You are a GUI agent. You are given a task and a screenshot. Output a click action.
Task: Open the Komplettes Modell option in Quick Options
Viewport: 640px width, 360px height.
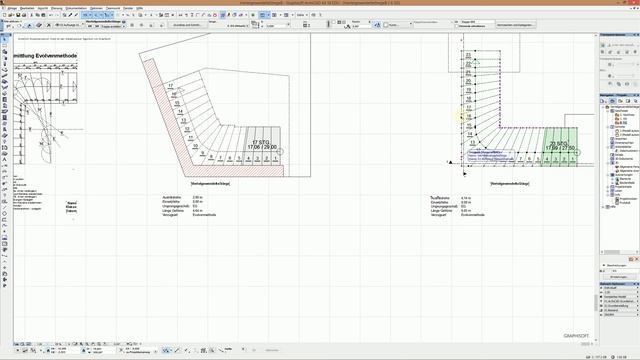619,297
